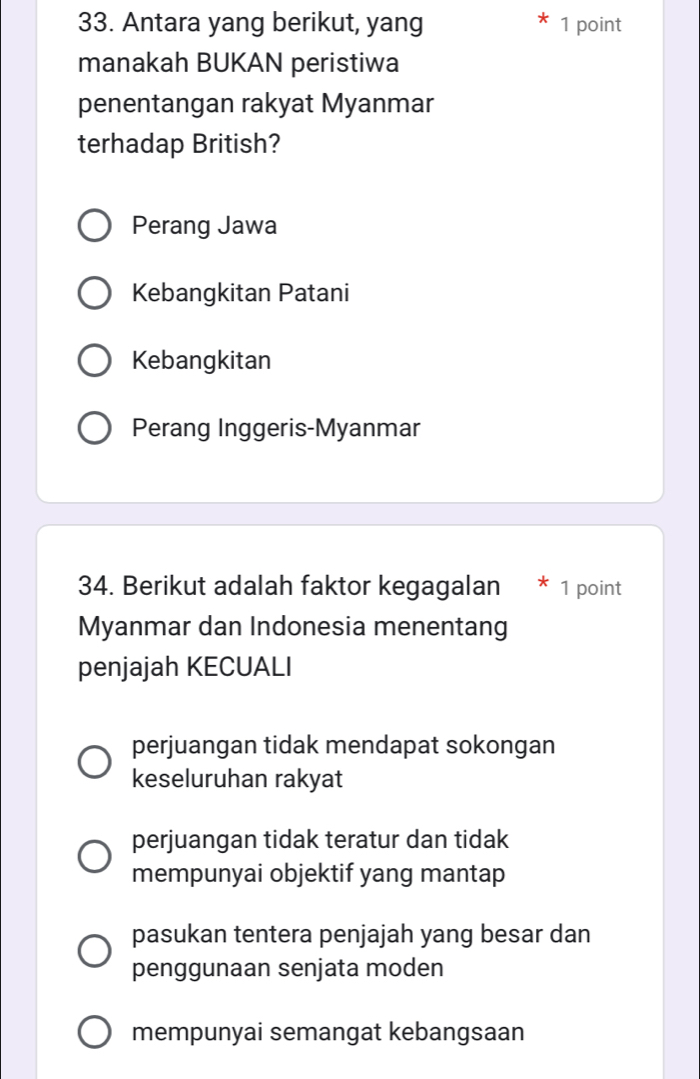Click the mempunyai semangat kebangsaan label text
Viewport: 700px width, 1079px height.
tap(327, 1032)
